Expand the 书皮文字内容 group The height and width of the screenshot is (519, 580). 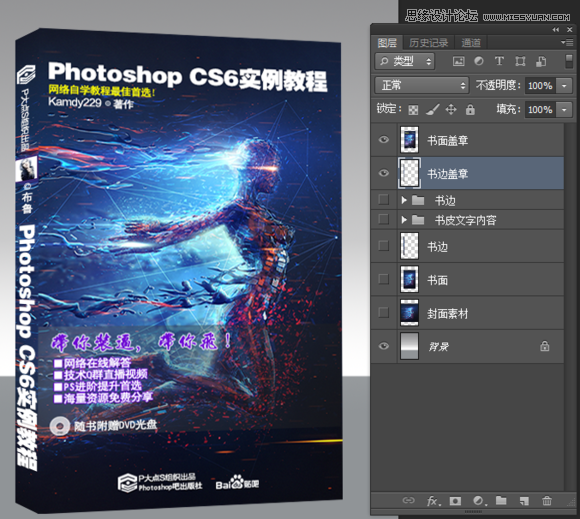tap(404, 220)
